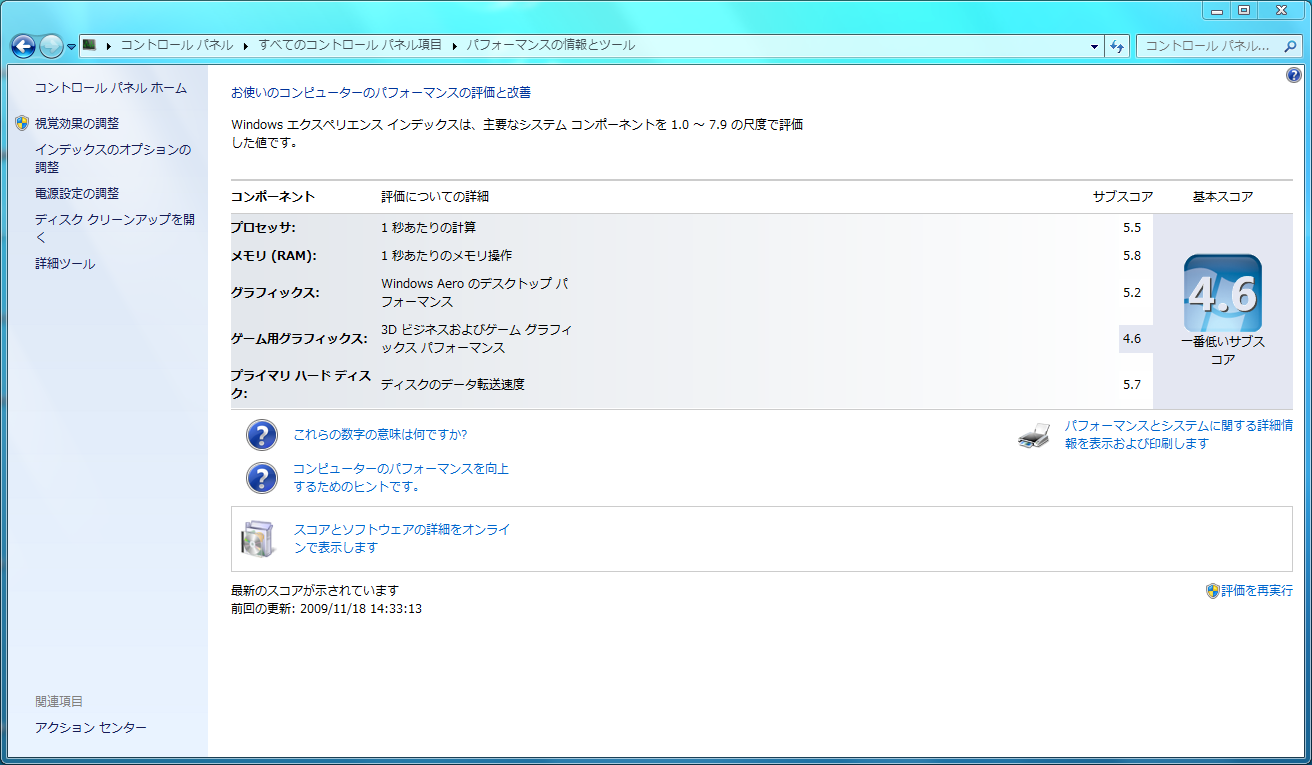Open the recent pages dropdown arrow
Viewport: 1312px width, 765px height.
[72, 47]
